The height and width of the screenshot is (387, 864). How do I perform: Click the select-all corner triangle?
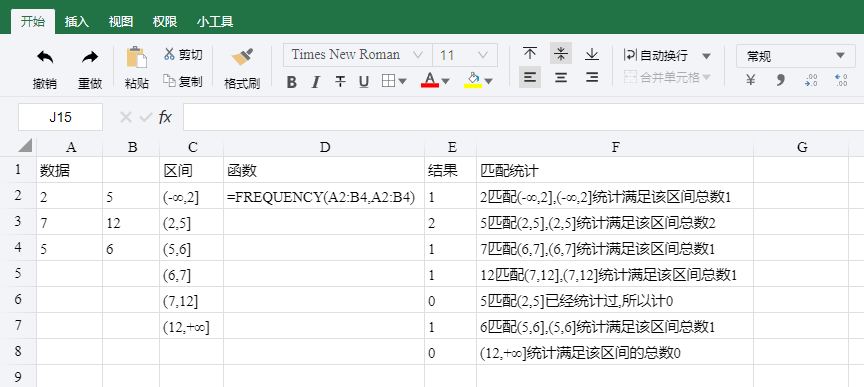pos(25,146)
